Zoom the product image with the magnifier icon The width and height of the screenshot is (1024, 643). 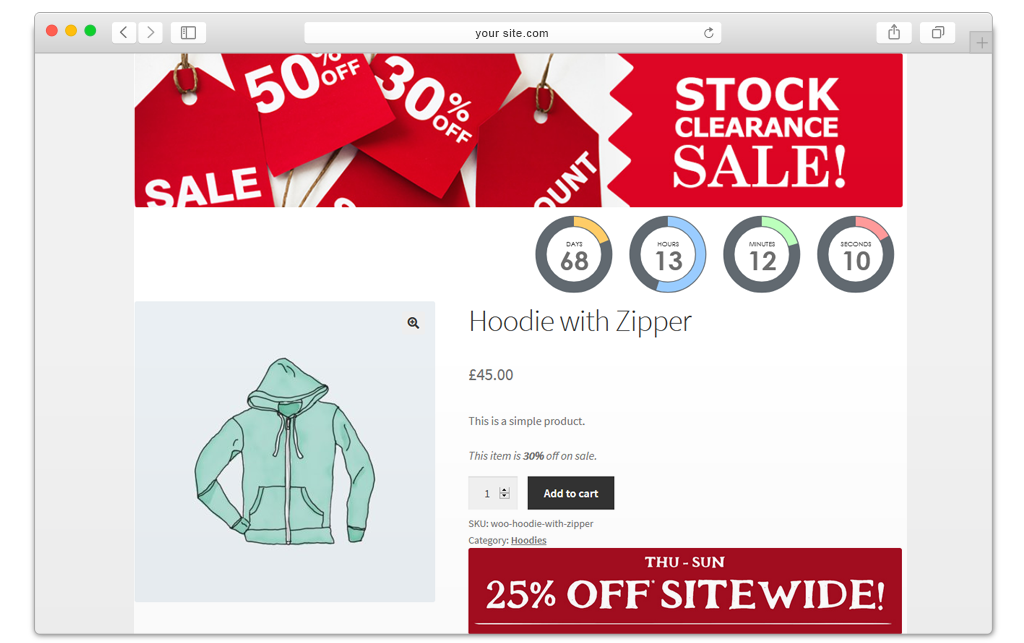413,323
